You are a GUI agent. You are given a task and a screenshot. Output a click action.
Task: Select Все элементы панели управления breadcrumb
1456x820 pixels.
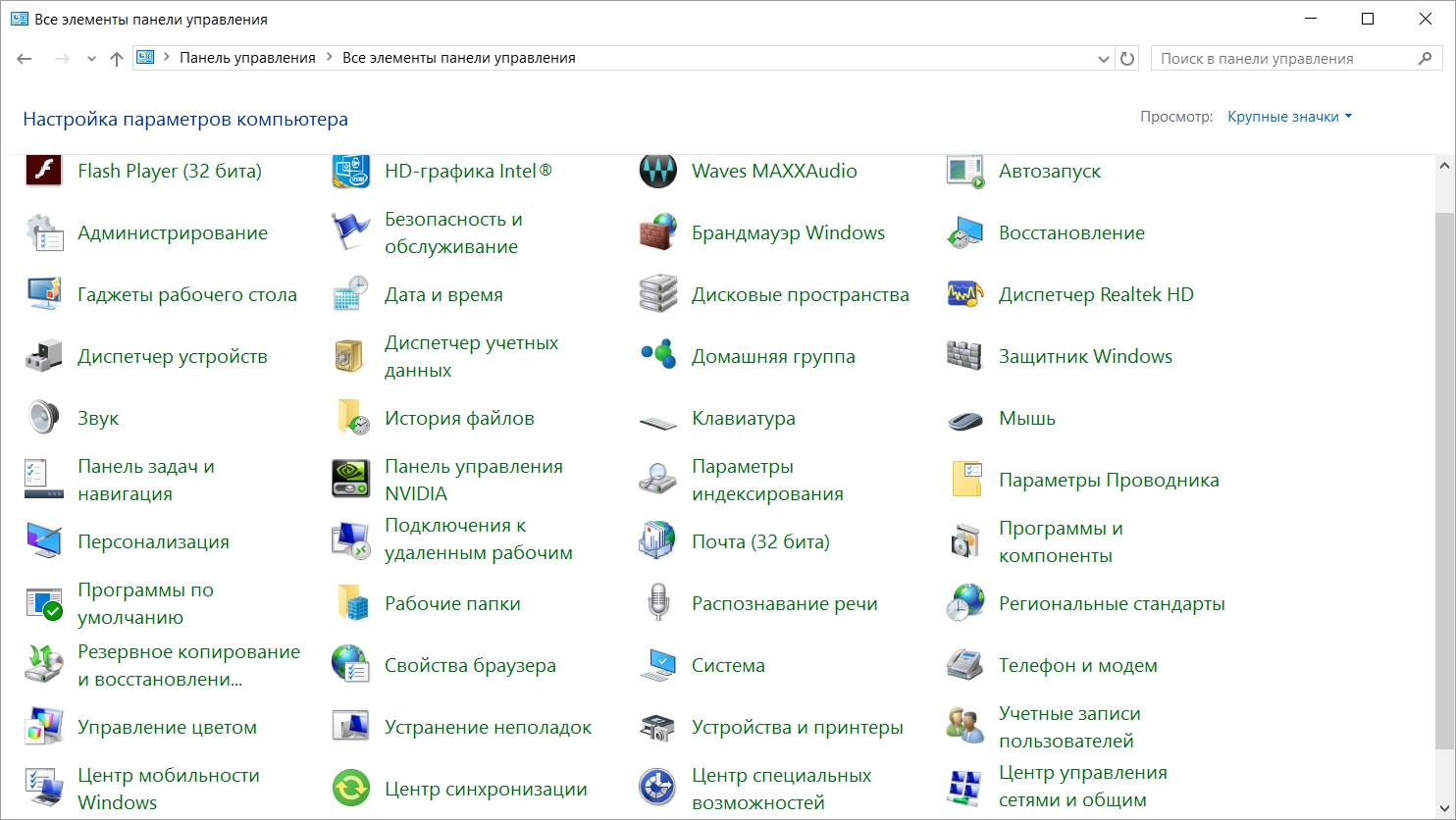point(458,58)
